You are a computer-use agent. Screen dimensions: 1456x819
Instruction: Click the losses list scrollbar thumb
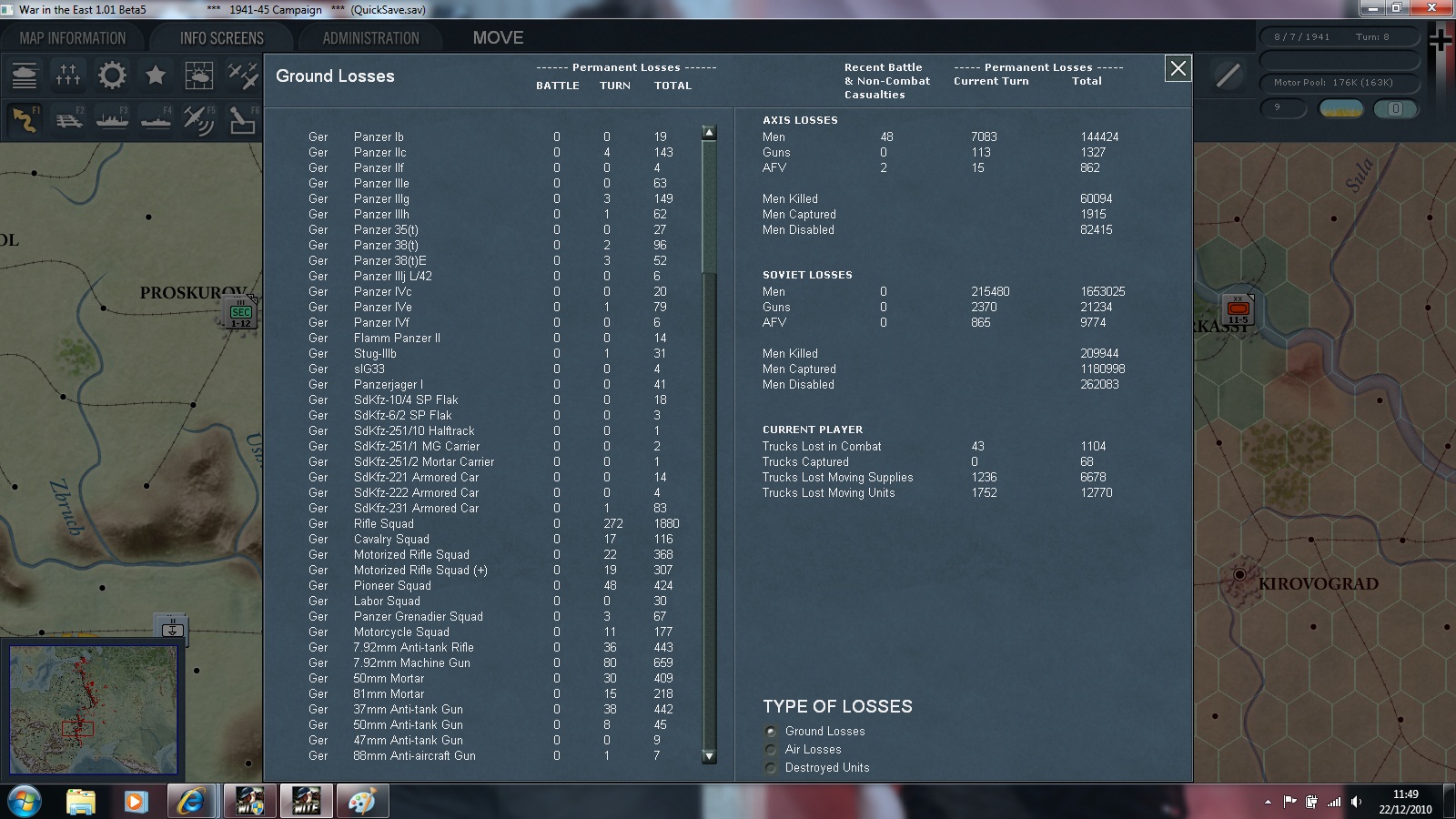(709, 207)
